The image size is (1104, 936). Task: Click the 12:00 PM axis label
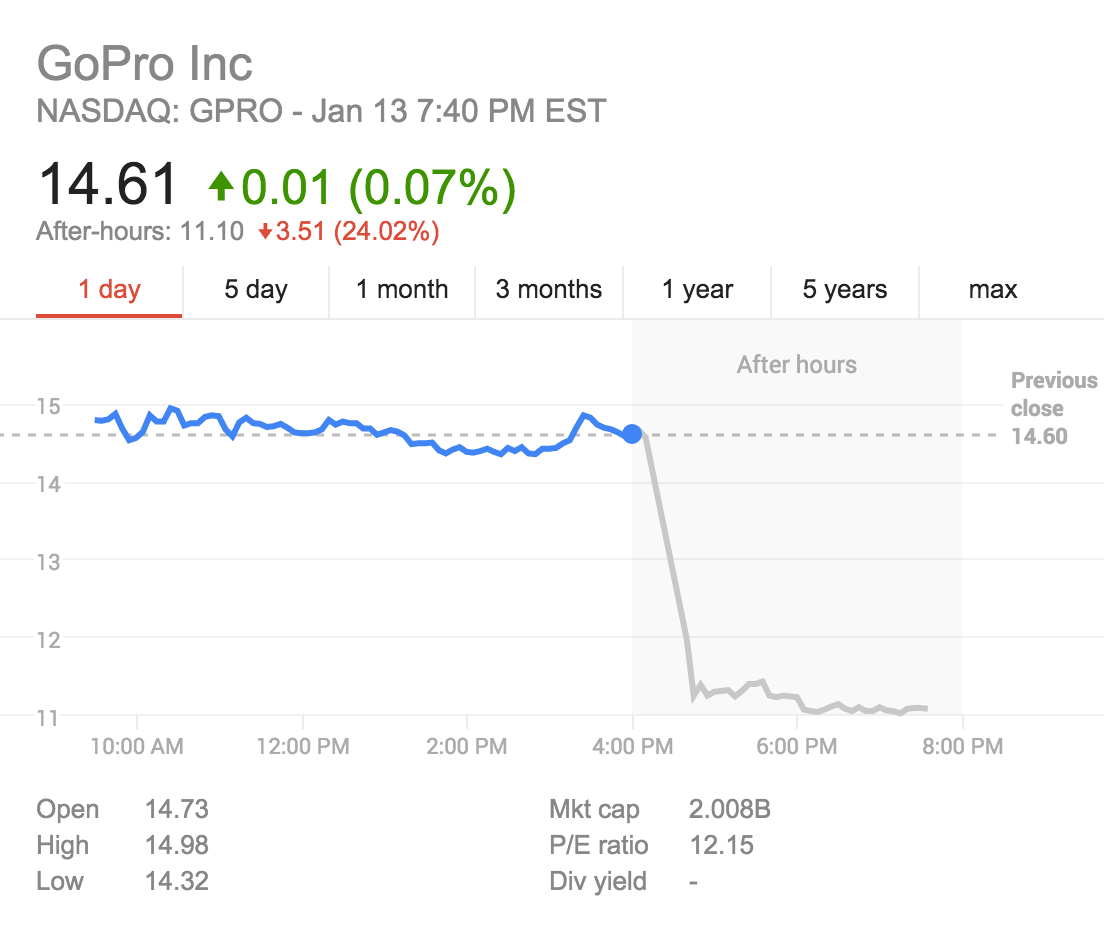click(x=303, y=747)
